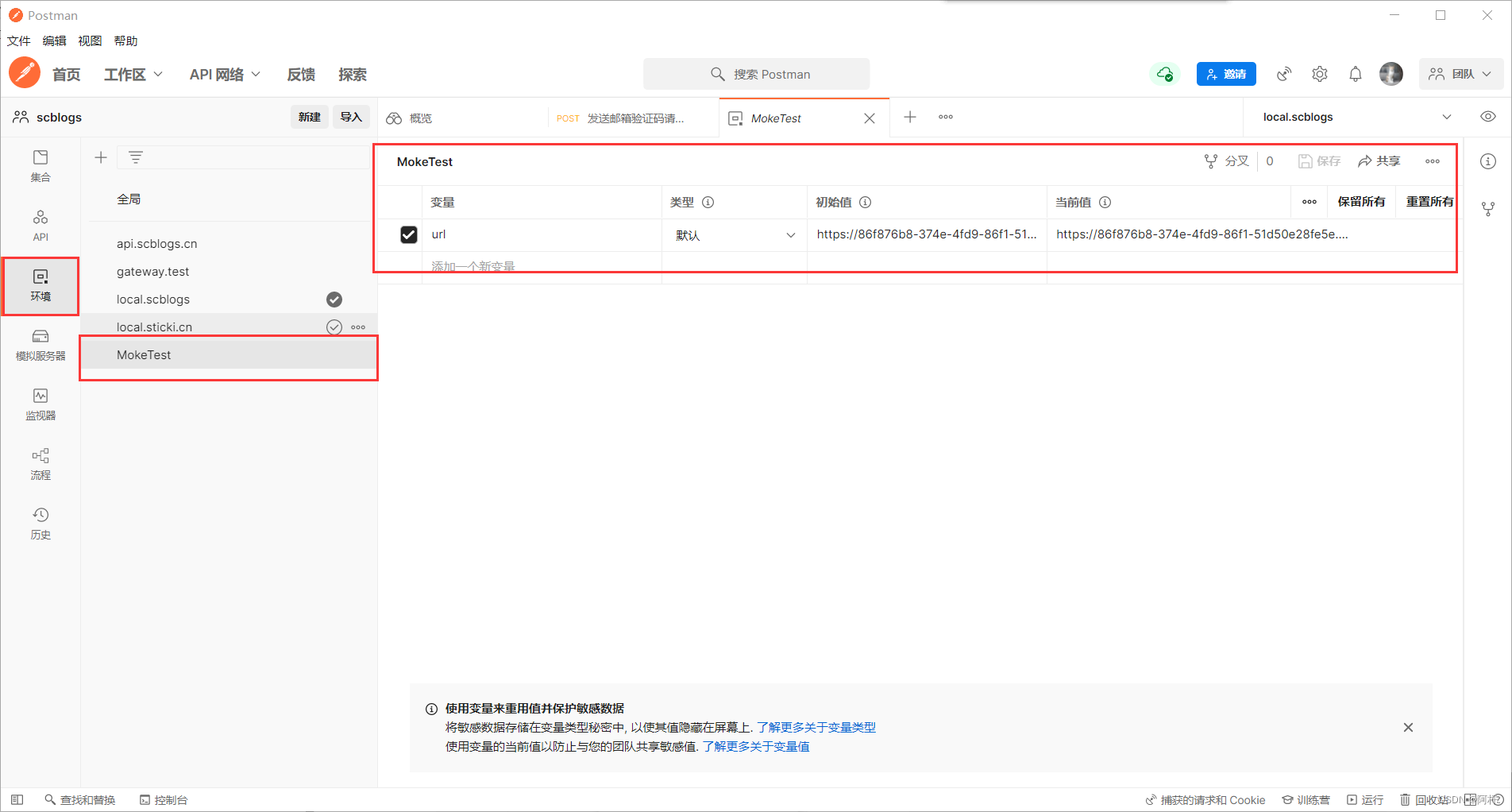Click the cloud sync status icon
Image resolution: width=1512 pixels, height=812 pixels.
[x=1165, y=74]
